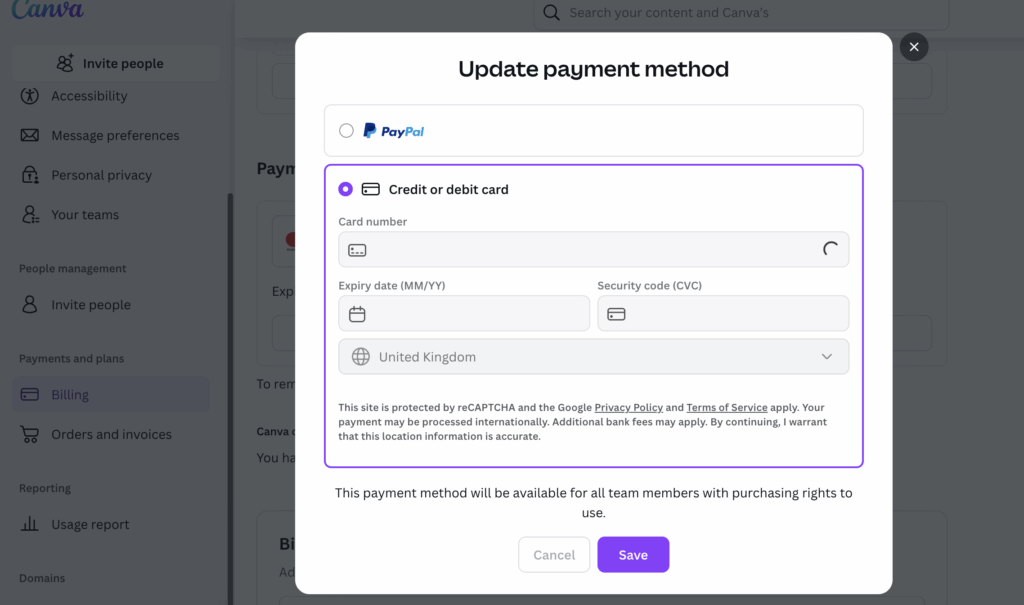Image resolution: width=1024 pixels, height=605 pixels.
Task: Select the Credit or debit card option
Action: 346,189
